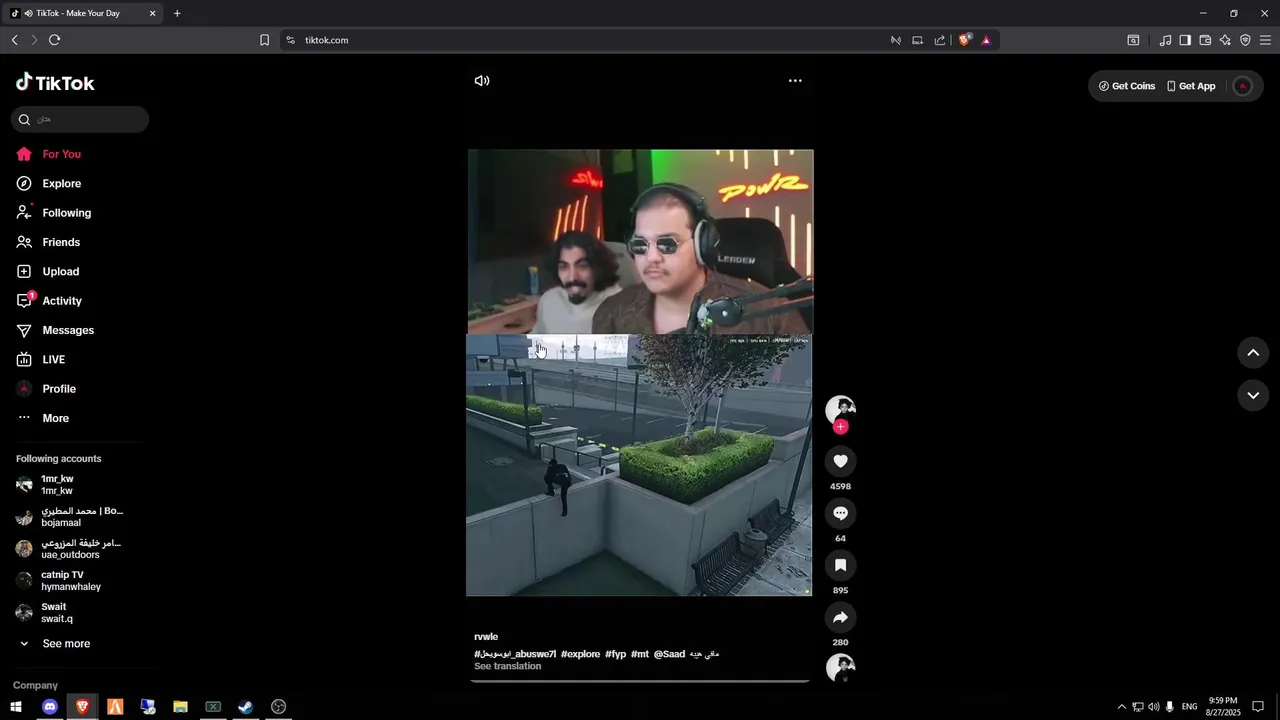Open the sound disc at the bottom
Viewport: 1280px width, 720px height.
(840, 668)
